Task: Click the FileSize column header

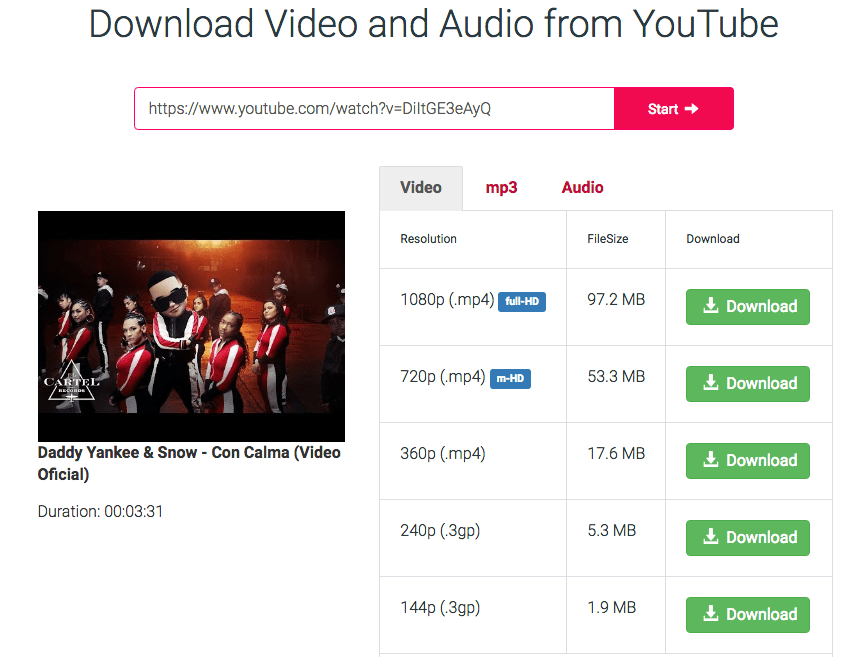Action: click(608, 239)
